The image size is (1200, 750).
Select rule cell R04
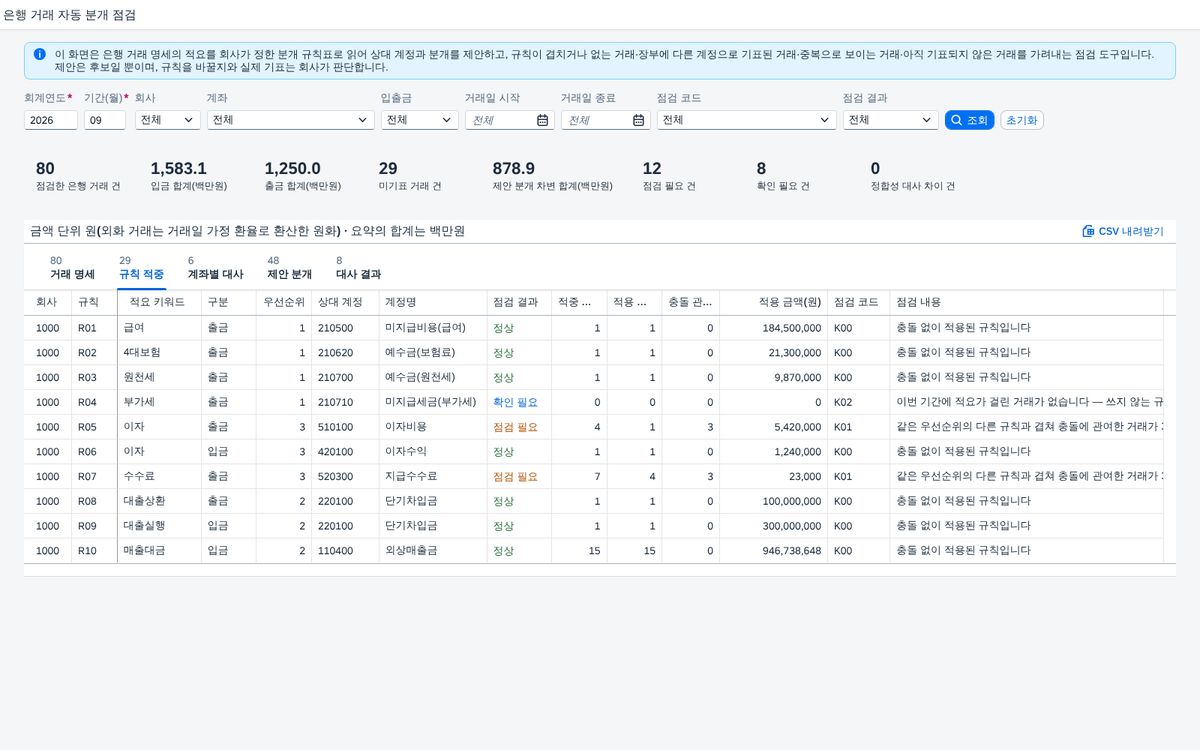[87, 402]
